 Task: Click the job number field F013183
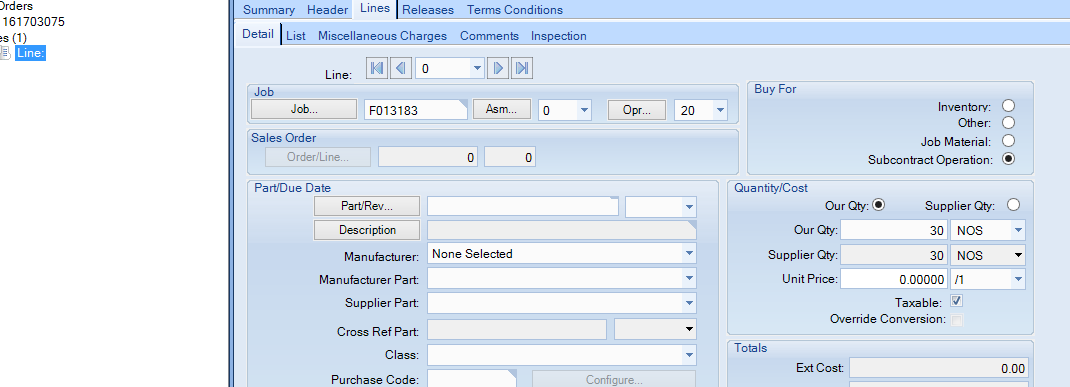[x=416, y=110]
